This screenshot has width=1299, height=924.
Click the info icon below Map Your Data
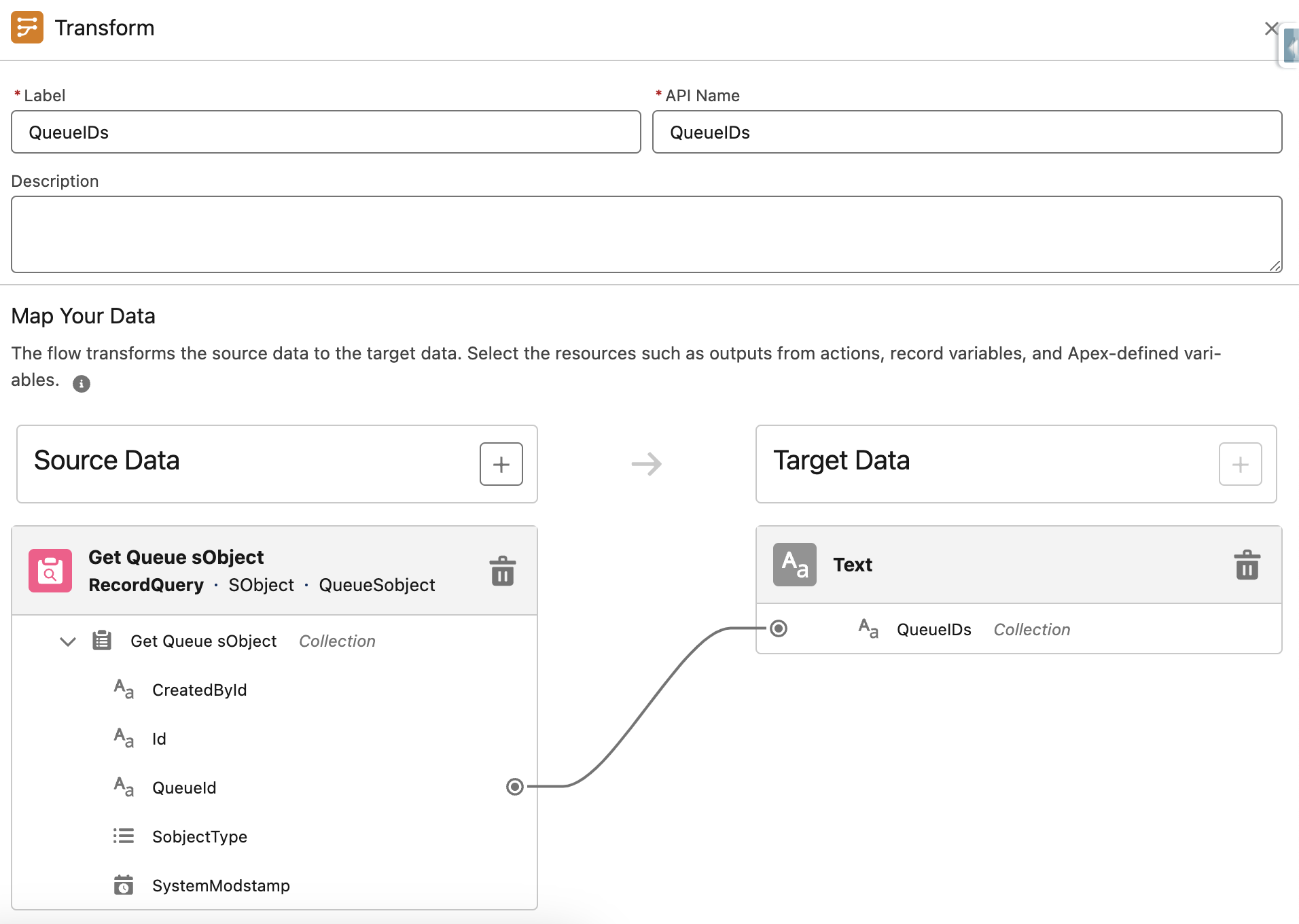(x=82, y=384)
